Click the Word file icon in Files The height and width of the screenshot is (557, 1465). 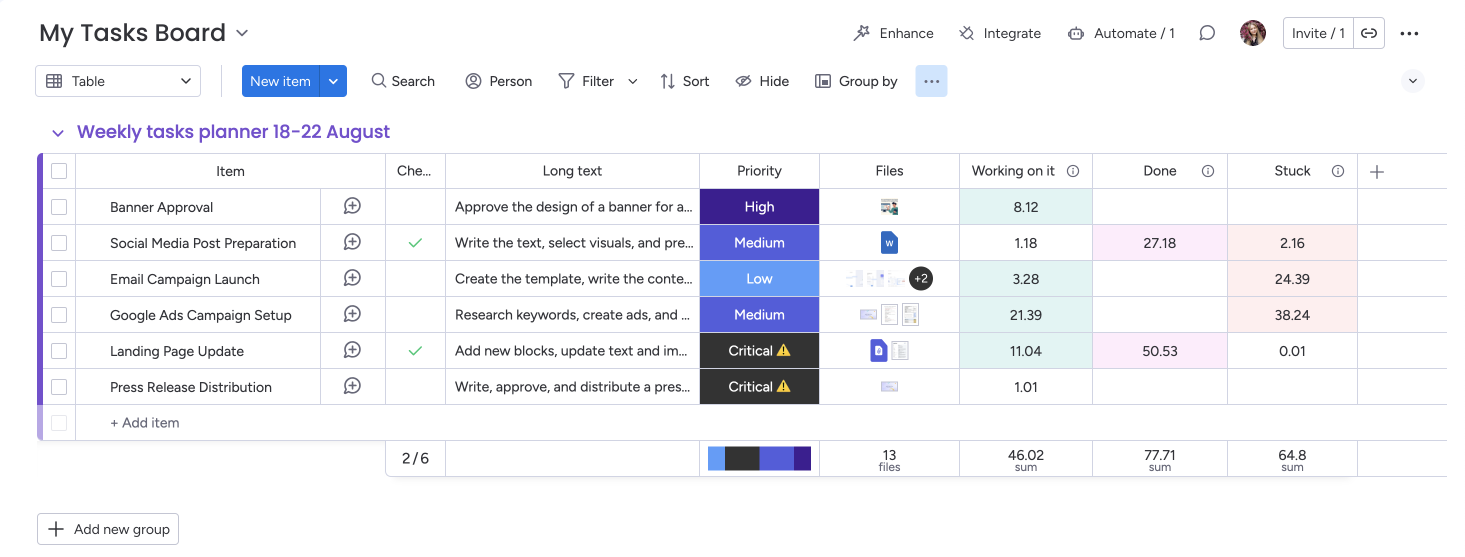pos(889,243)
